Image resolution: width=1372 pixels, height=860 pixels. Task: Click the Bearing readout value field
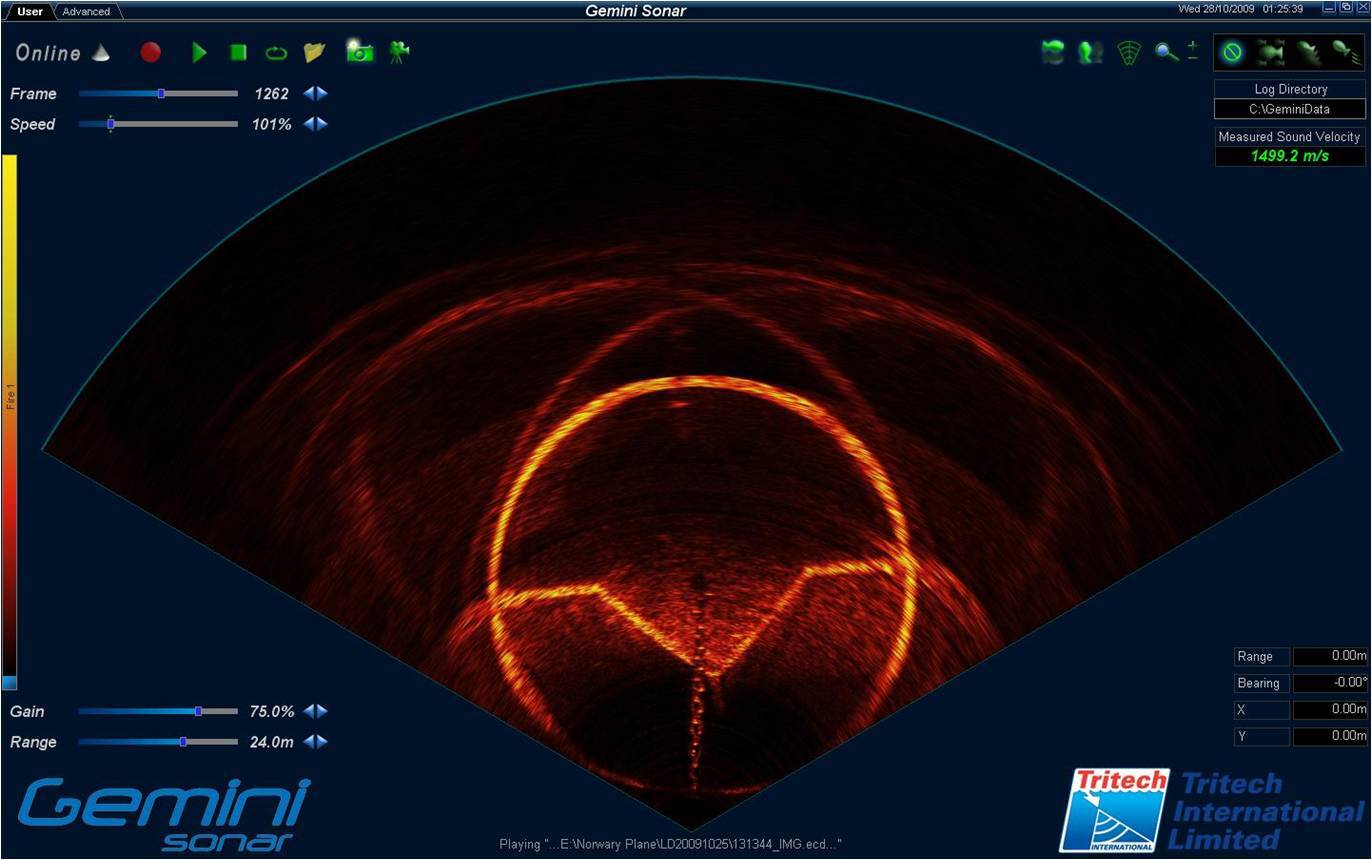point(1330,683)
